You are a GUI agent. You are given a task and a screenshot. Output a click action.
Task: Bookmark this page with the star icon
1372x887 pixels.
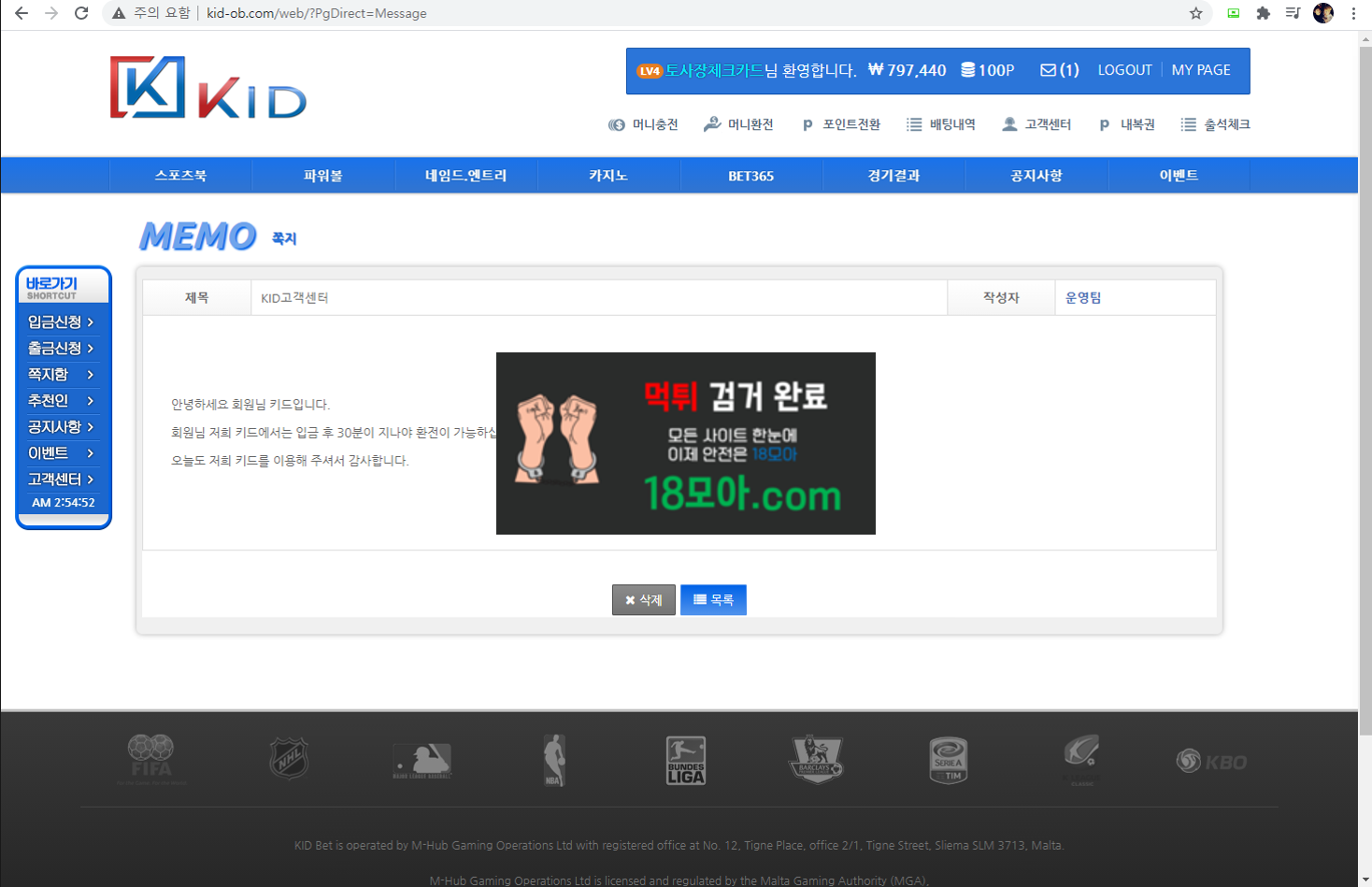pyautogui.click(x=1196, y=13)
